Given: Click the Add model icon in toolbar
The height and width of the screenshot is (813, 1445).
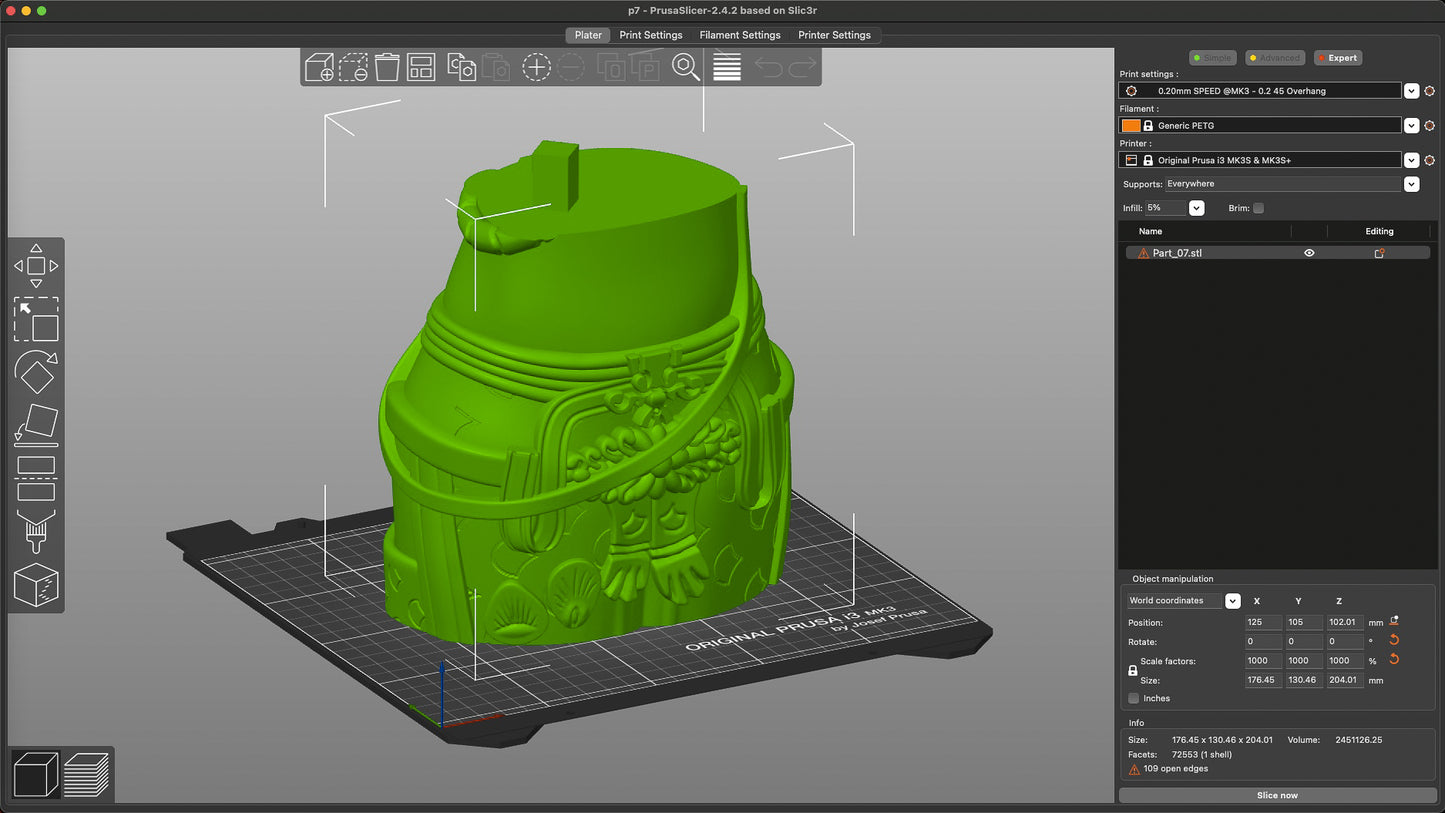Looking at the screenshot, I should click(x=320, y=67).
